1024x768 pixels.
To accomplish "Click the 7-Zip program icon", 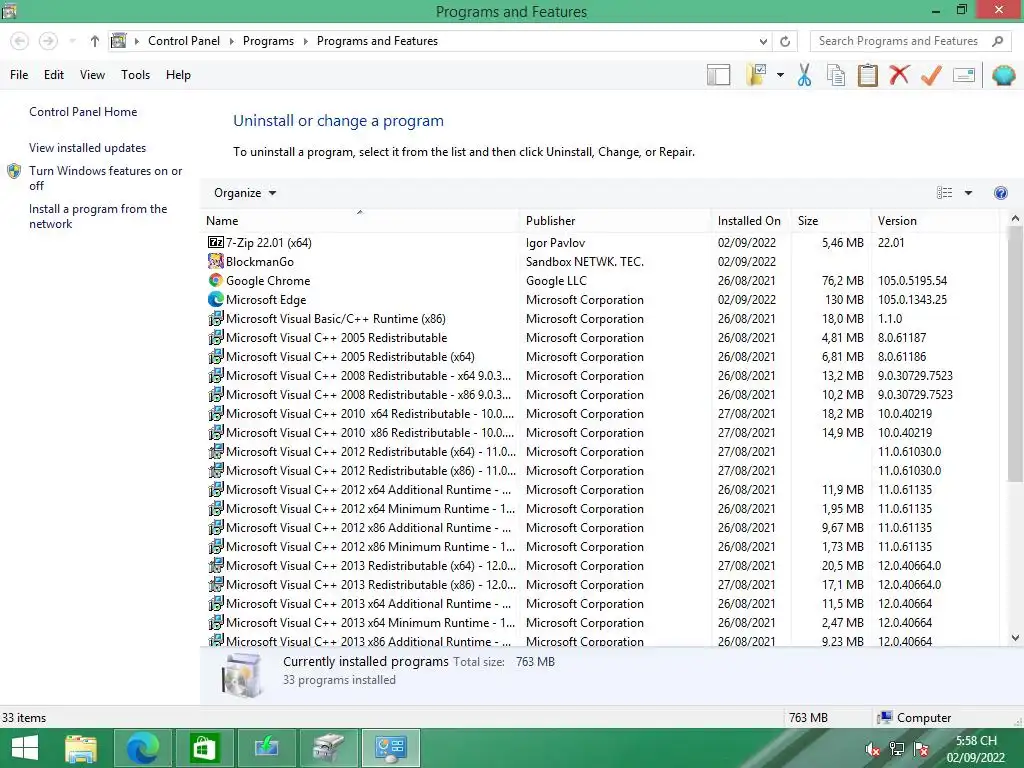I will 216,242.
